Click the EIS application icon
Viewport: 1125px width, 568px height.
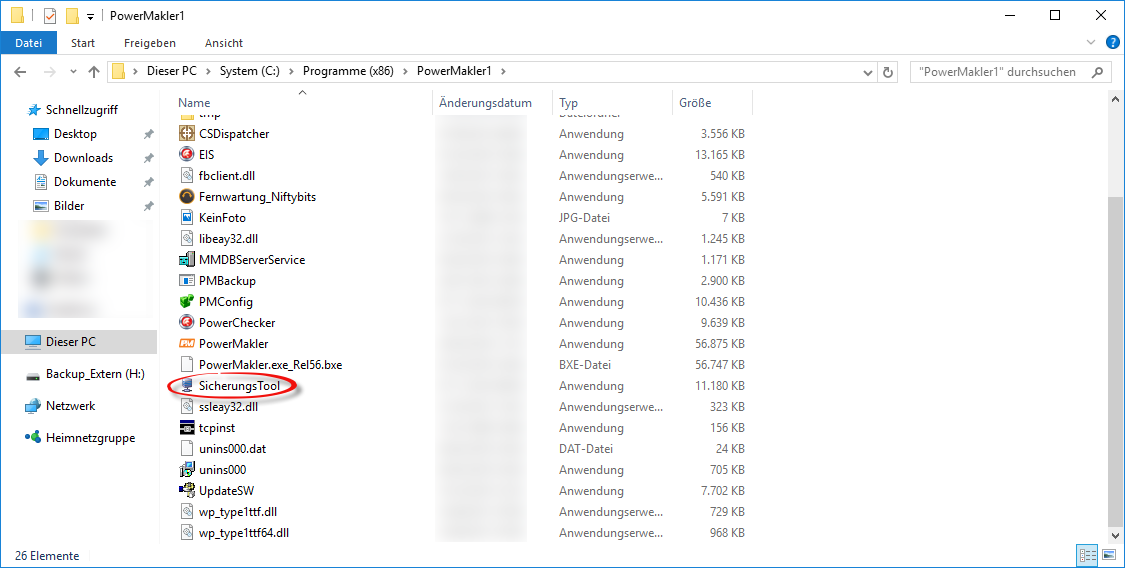pyautogui.click(x=187, y=154)
